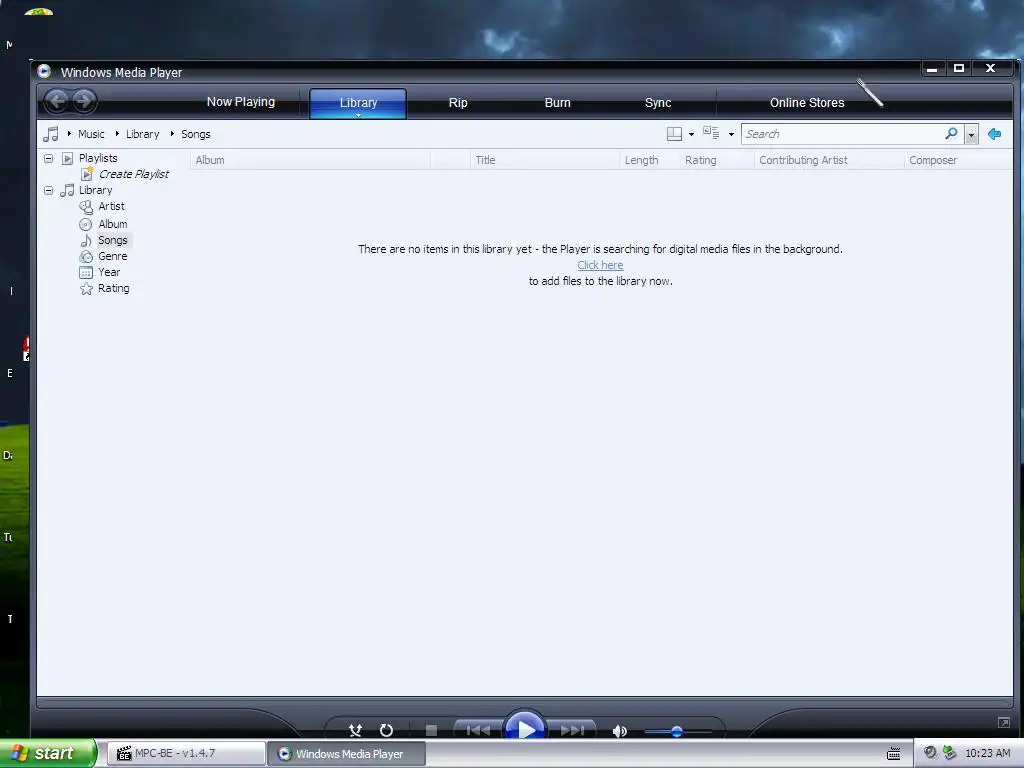Image resolution: width=1024 pixels, height=768 pixels.
Task: Switch to compact mode icon
Action: coord(1004,722)
